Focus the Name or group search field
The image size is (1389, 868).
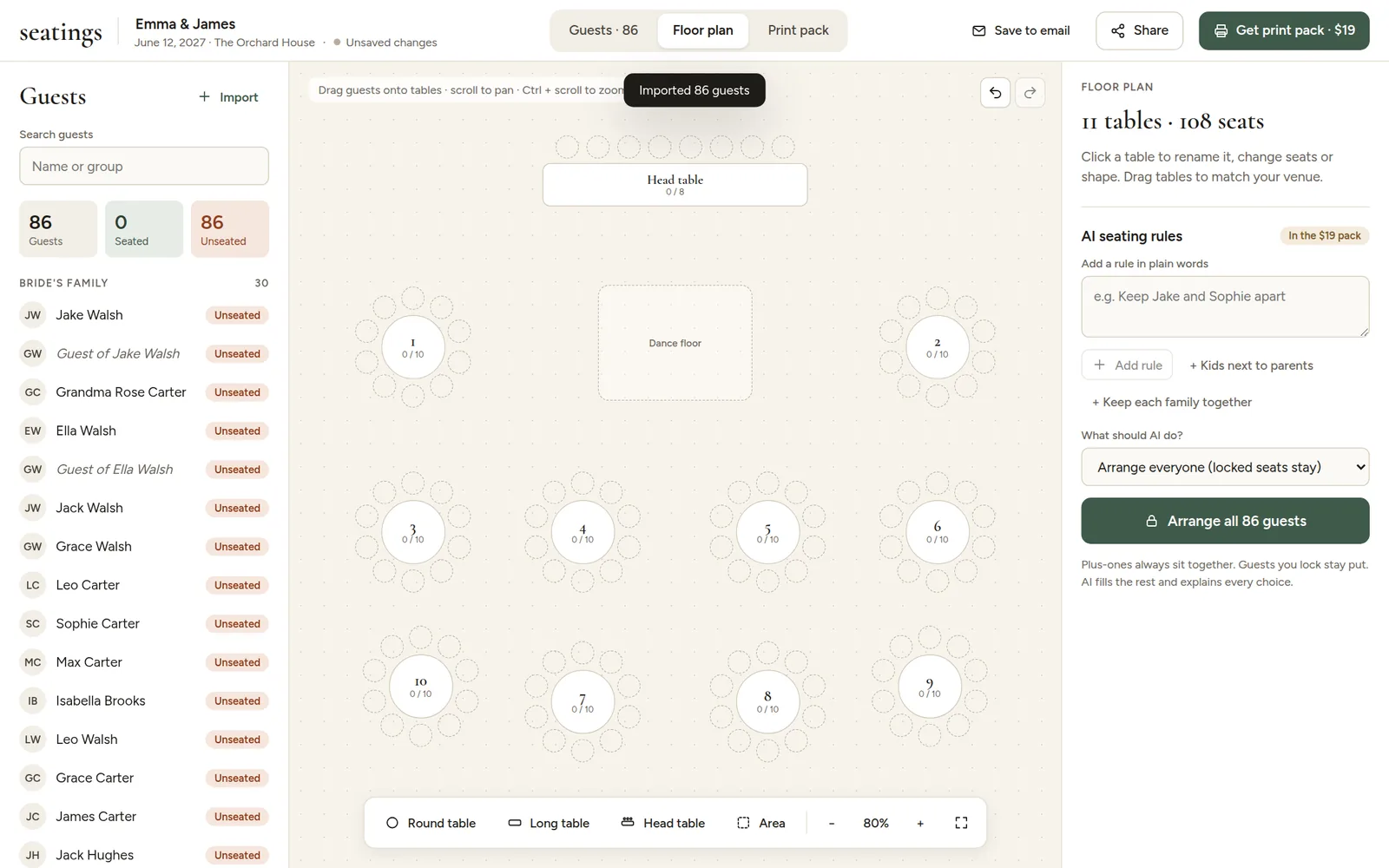click(144, 166)
